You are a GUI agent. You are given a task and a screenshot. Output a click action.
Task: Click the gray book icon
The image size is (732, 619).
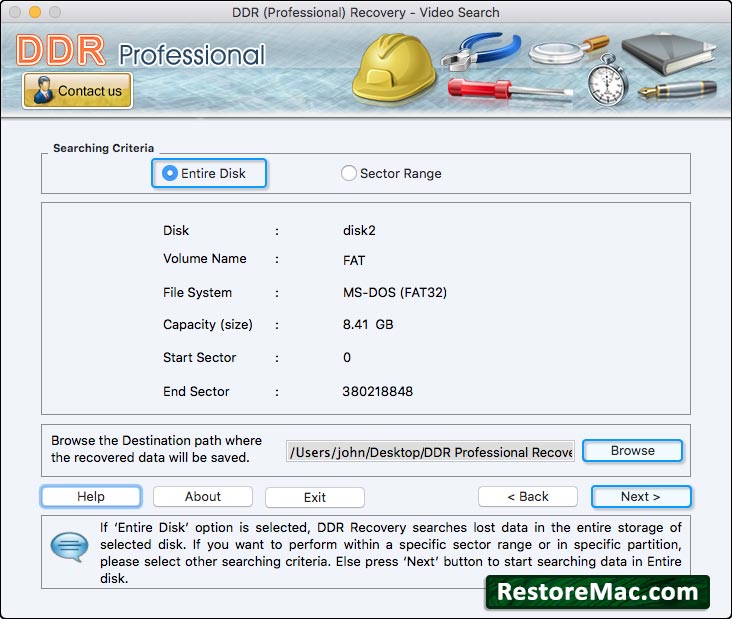coord(669,54)
